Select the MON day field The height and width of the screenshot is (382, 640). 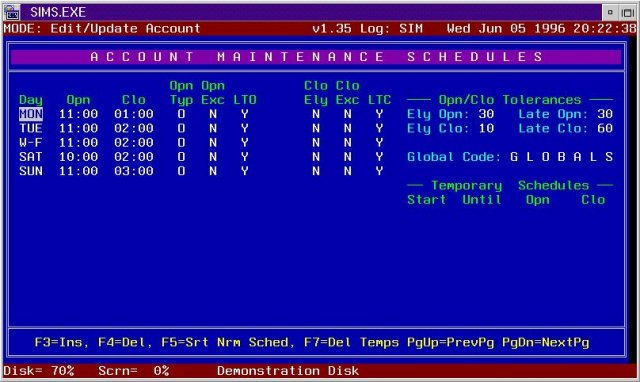coord(31,114)
